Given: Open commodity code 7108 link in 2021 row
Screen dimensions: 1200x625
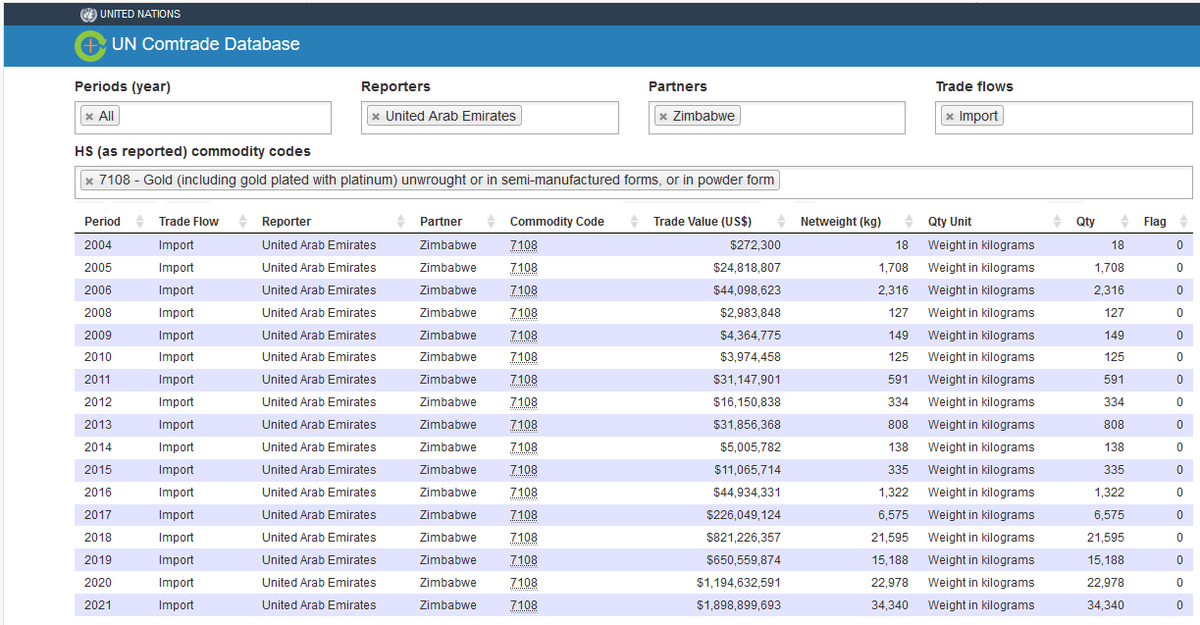Looking at the screenshot, I should [523, 605].
